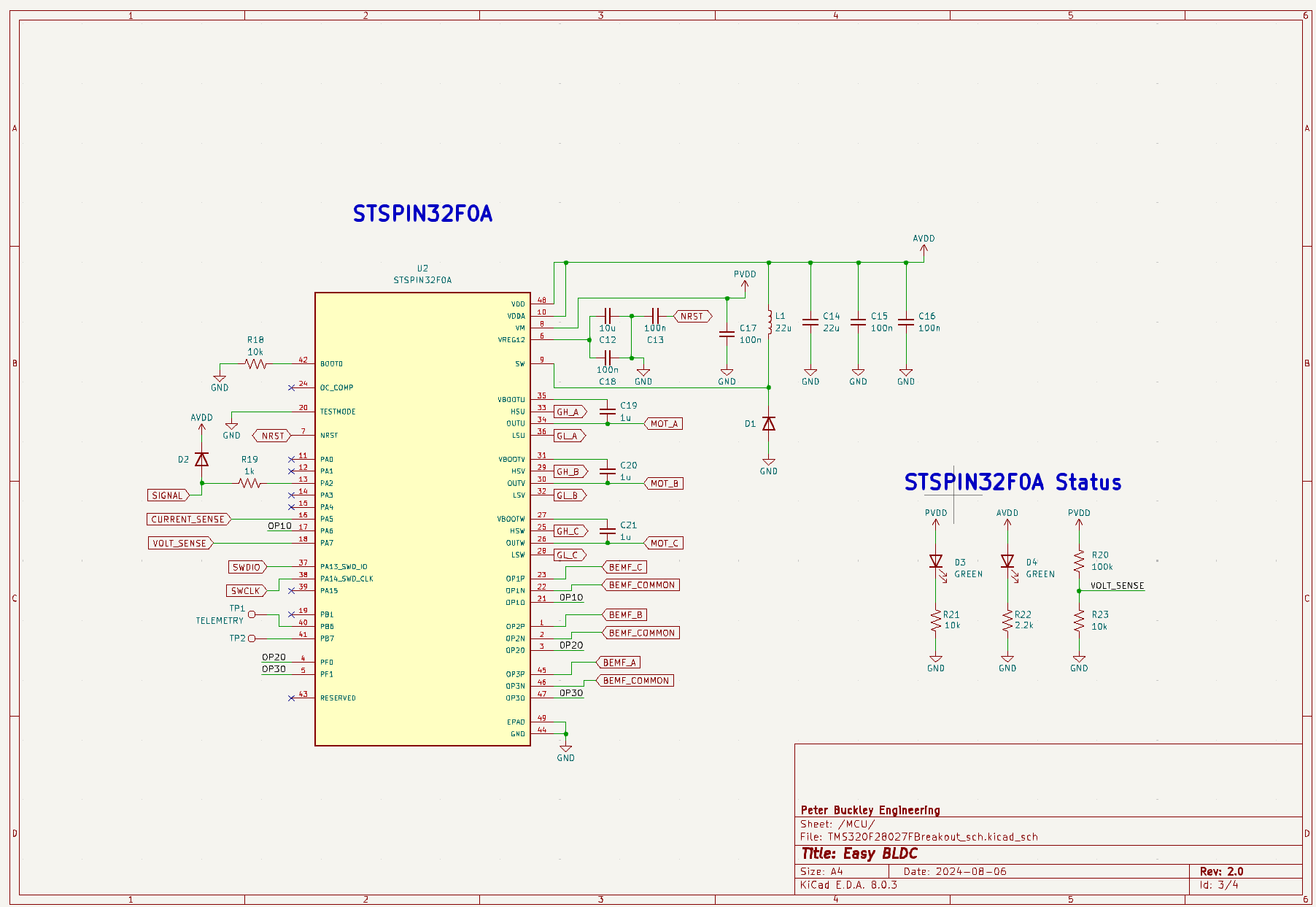Viewport: 1316px width, 907px height.
Task: Select inductor L1 22u symbol
Action: tap(770, 322)
